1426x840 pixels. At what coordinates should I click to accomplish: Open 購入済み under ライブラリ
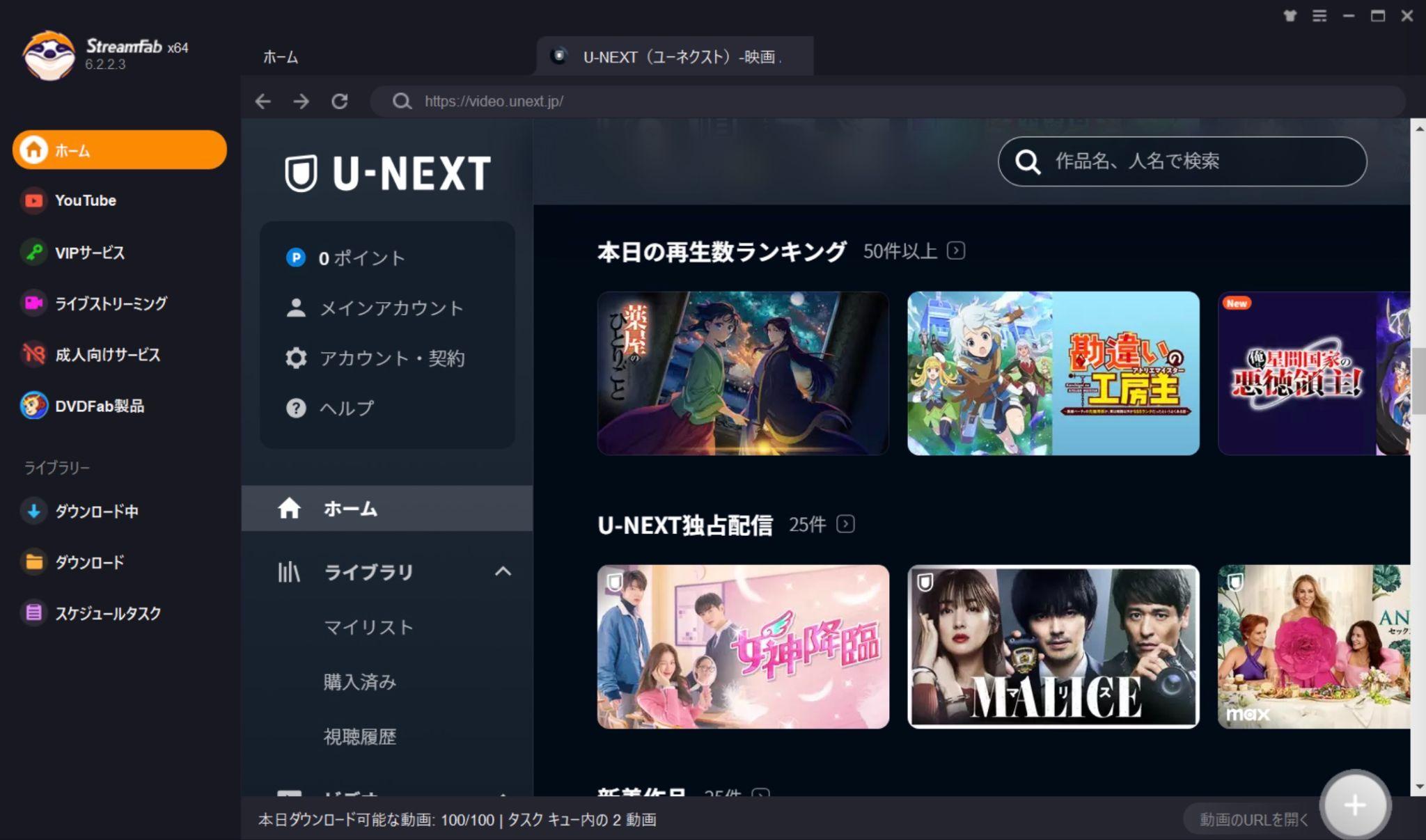click(360, 682)
